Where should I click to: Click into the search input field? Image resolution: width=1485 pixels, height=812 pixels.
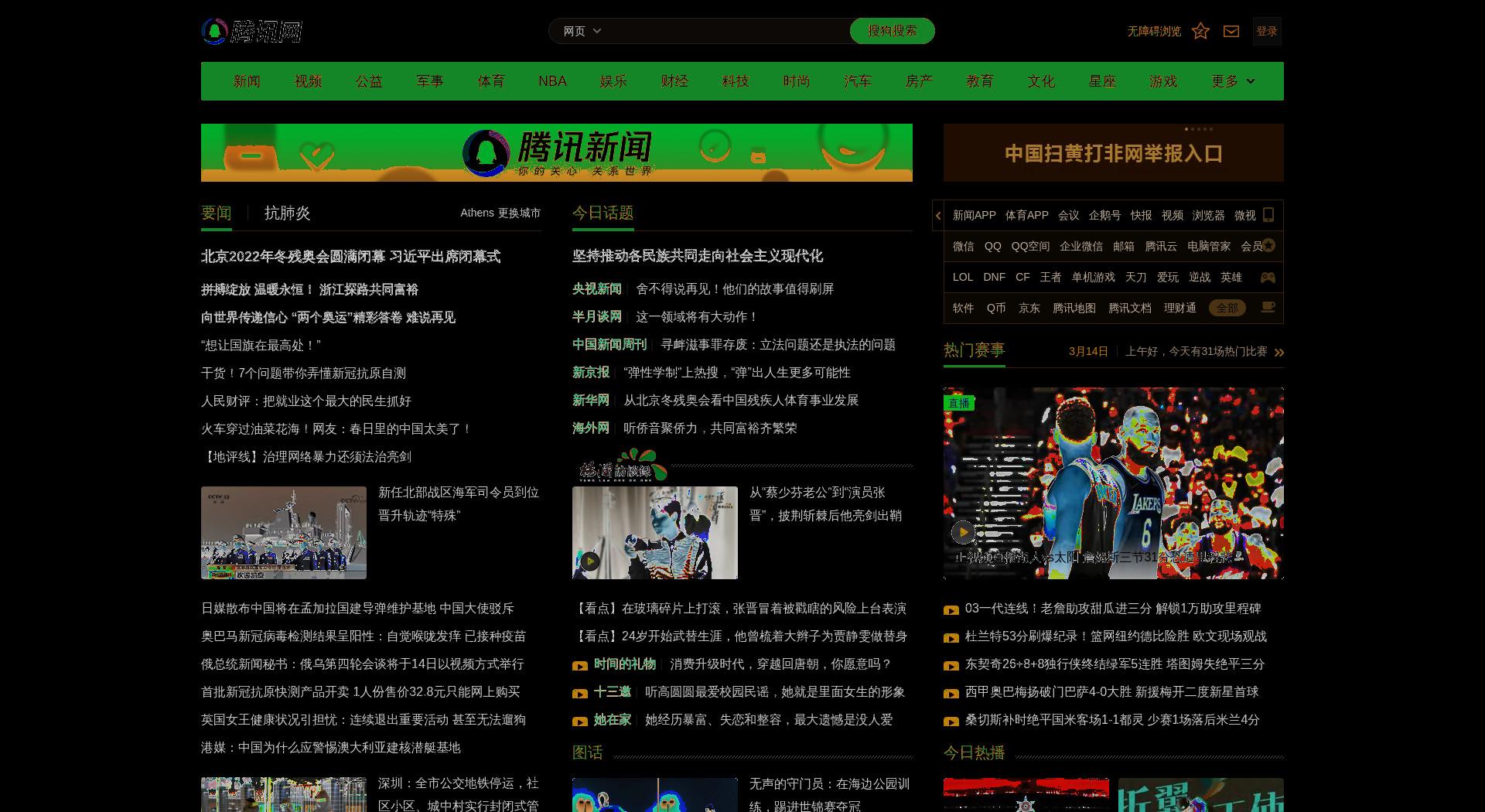click(727, 31)
